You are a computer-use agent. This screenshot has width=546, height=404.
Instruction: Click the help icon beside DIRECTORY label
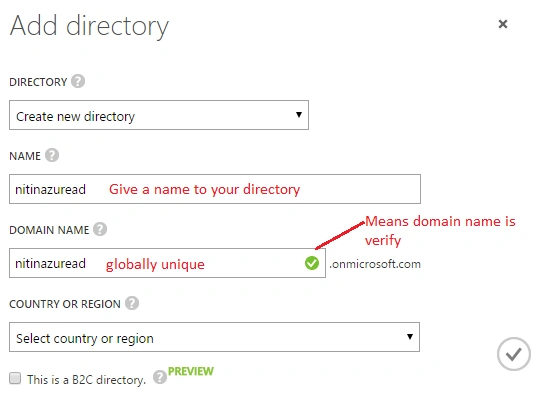[78, 81]
